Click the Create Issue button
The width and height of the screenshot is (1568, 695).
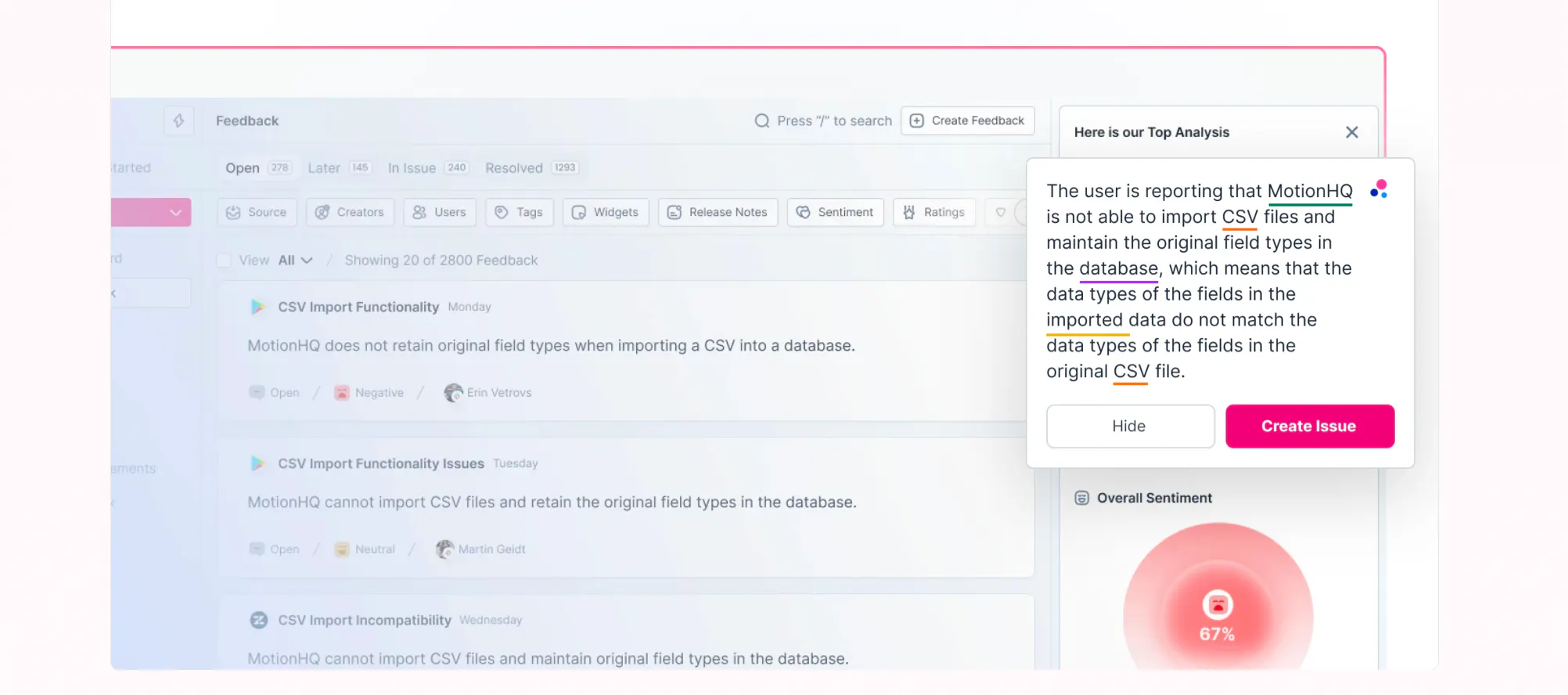click(1310, 426)
